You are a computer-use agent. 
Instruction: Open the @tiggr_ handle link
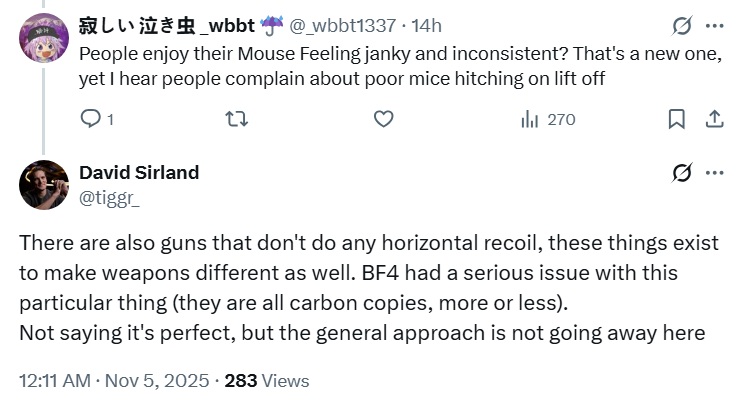pyautogui.click(x=109, y=198)
